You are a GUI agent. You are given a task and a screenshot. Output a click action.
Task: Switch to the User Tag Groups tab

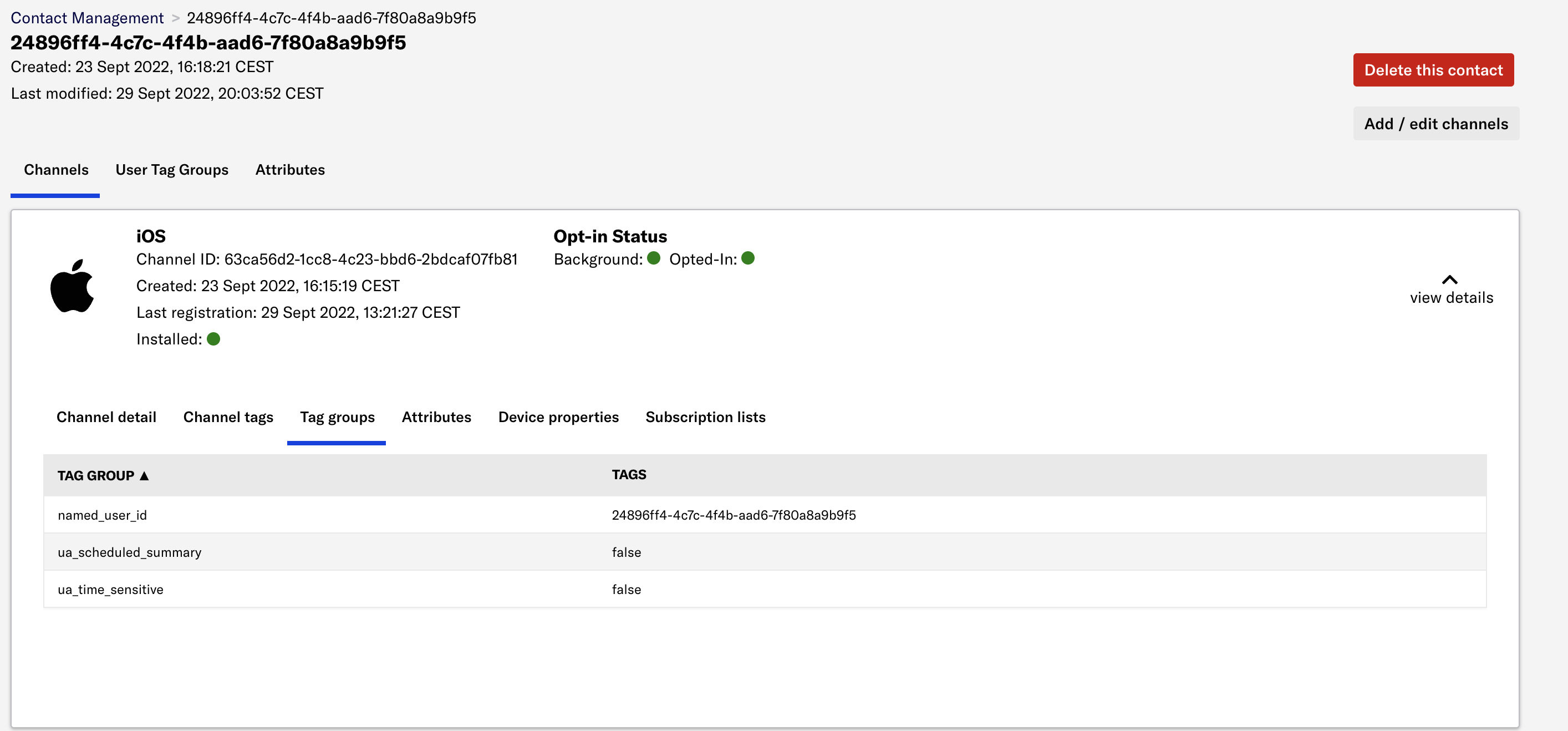172,170
